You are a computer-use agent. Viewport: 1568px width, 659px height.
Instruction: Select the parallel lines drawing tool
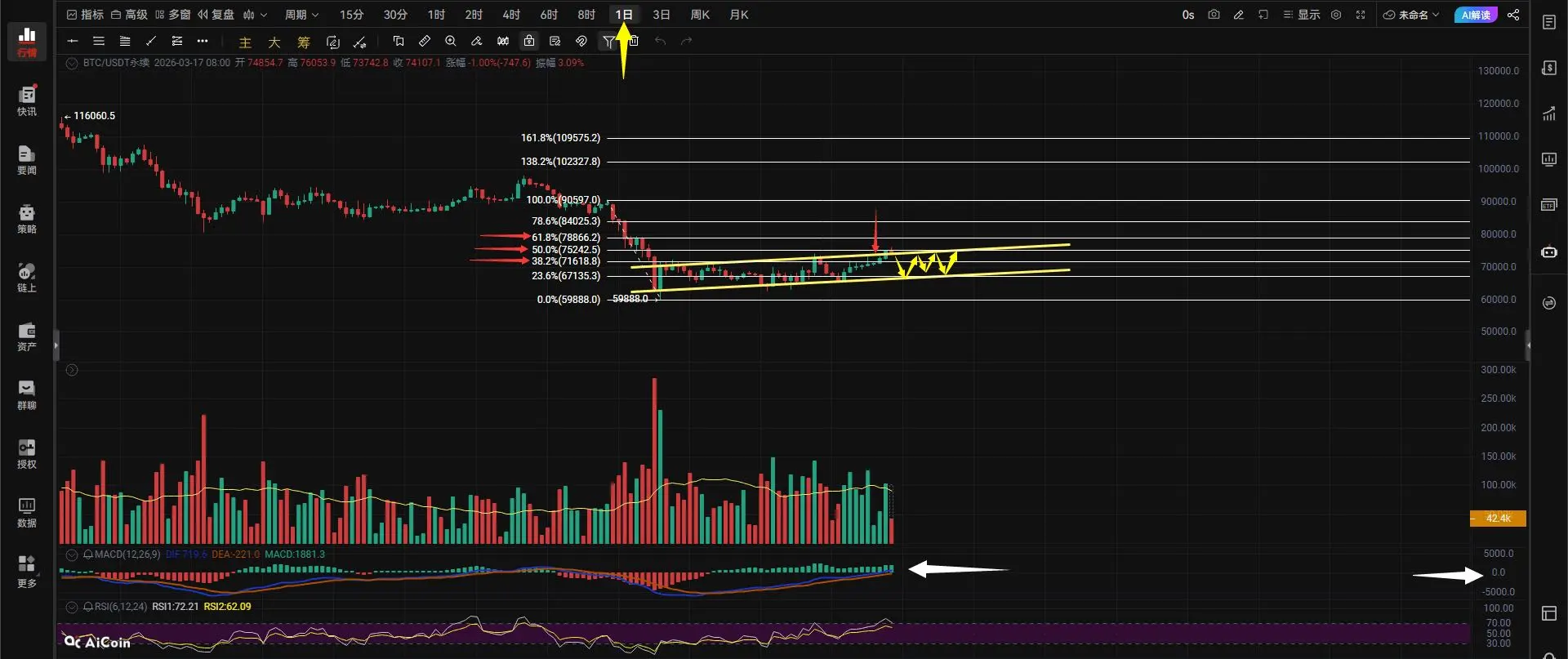99,41
